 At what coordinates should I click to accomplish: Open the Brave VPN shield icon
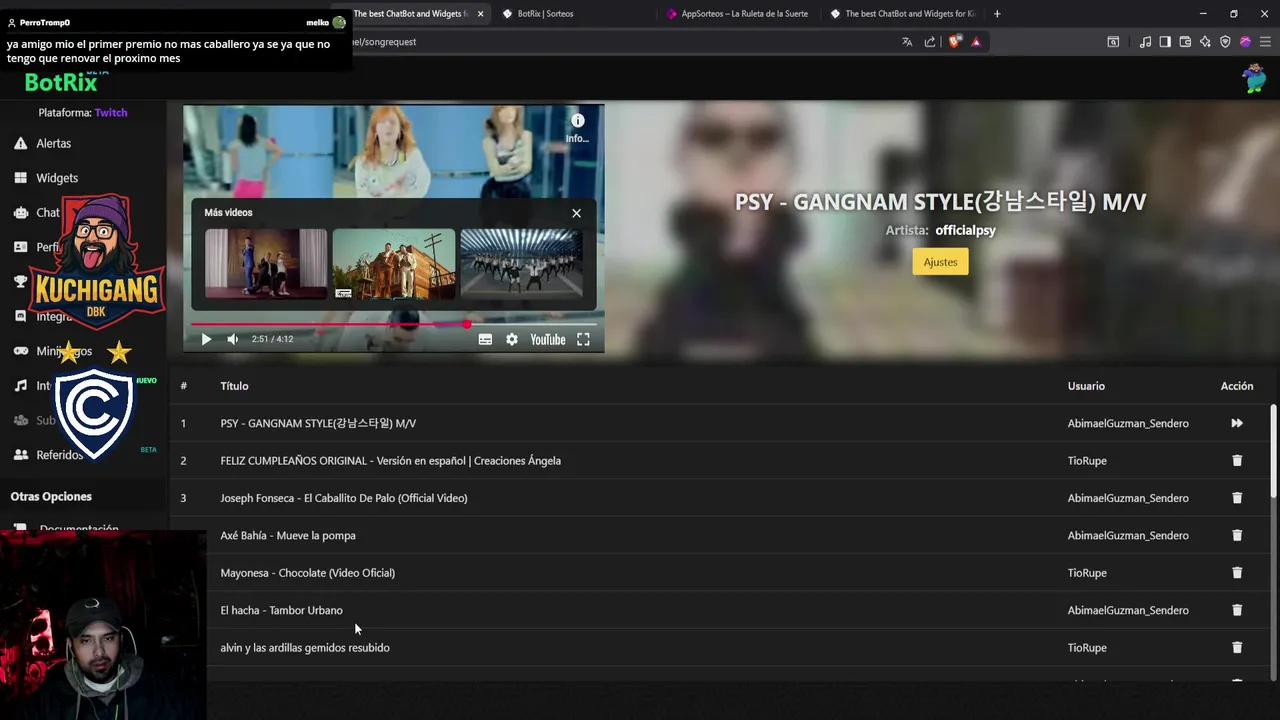1225,42
